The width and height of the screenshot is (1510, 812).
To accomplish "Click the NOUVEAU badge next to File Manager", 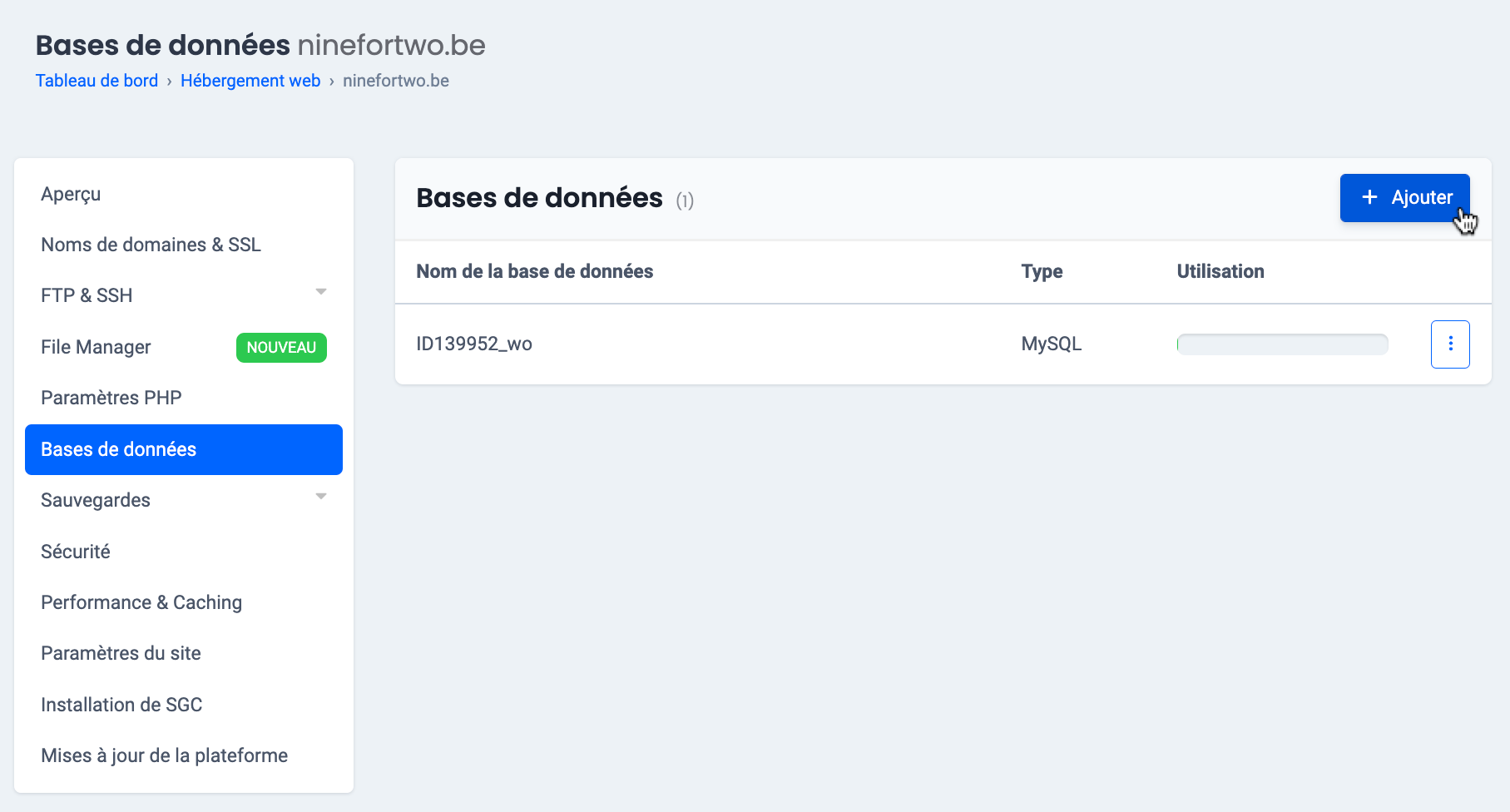I will coord(281,347).
